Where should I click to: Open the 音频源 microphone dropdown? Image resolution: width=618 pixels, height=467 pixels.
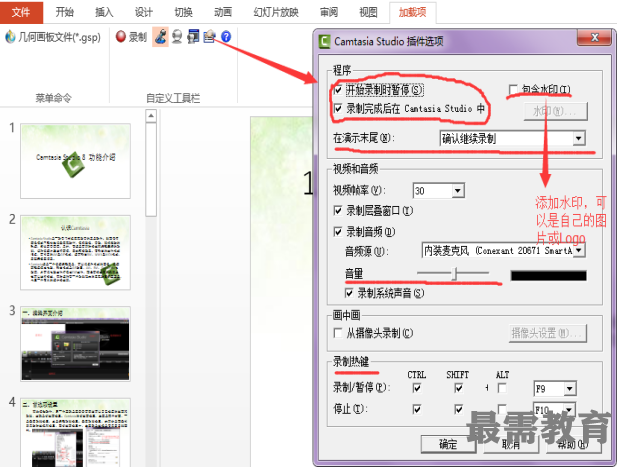[504, 250]
